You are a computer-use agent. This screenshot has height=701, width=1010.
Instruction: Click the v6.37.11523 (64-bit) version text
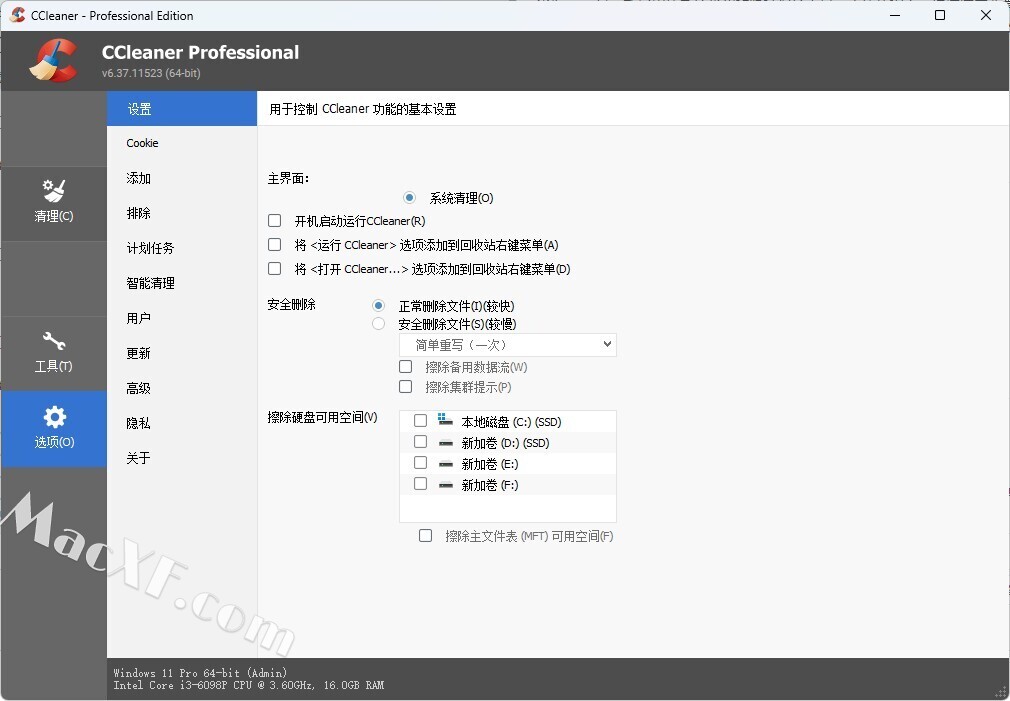click(x=151, y=73)
